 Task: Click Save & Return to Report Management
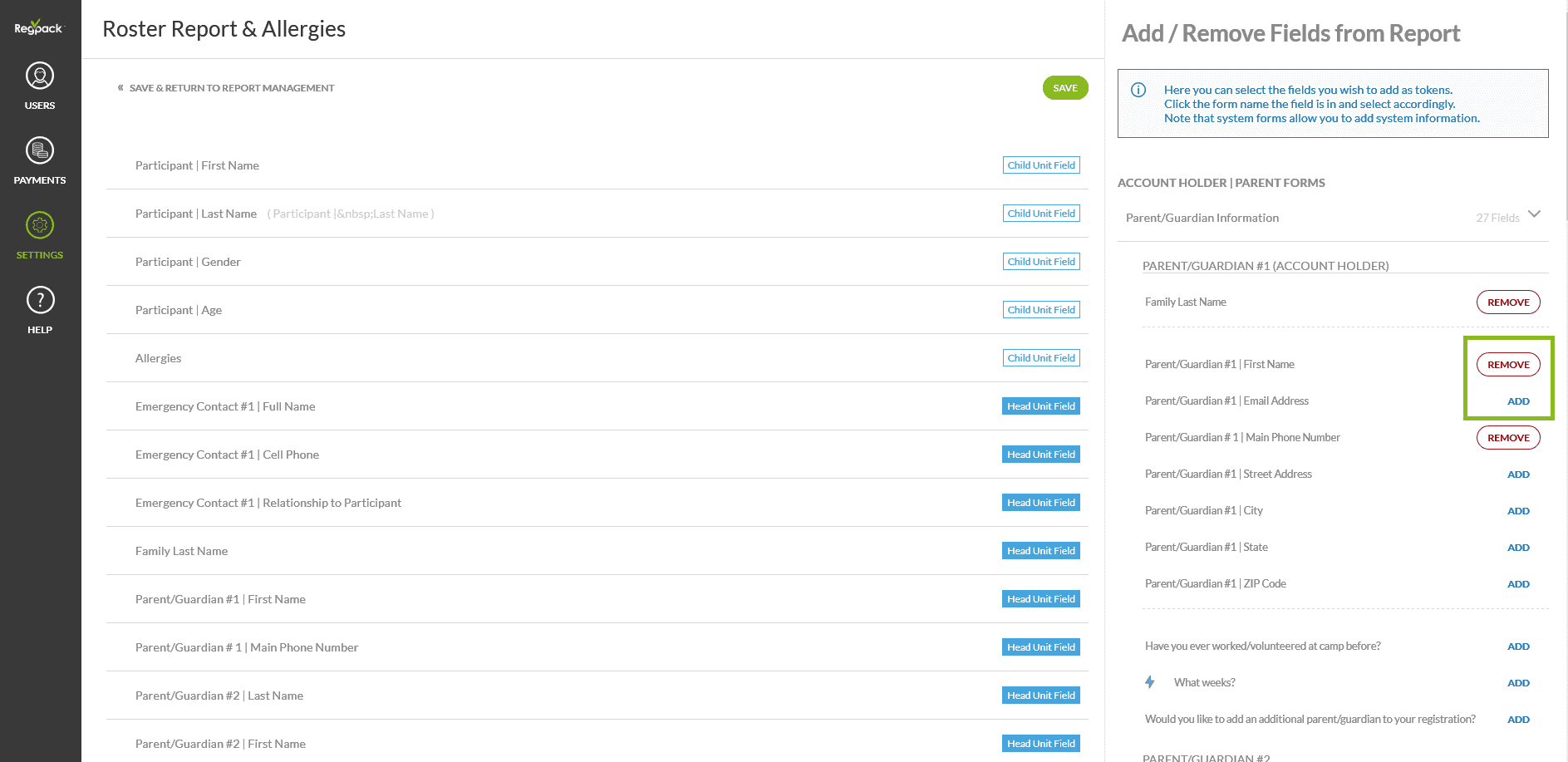click(x=231, y=88)
